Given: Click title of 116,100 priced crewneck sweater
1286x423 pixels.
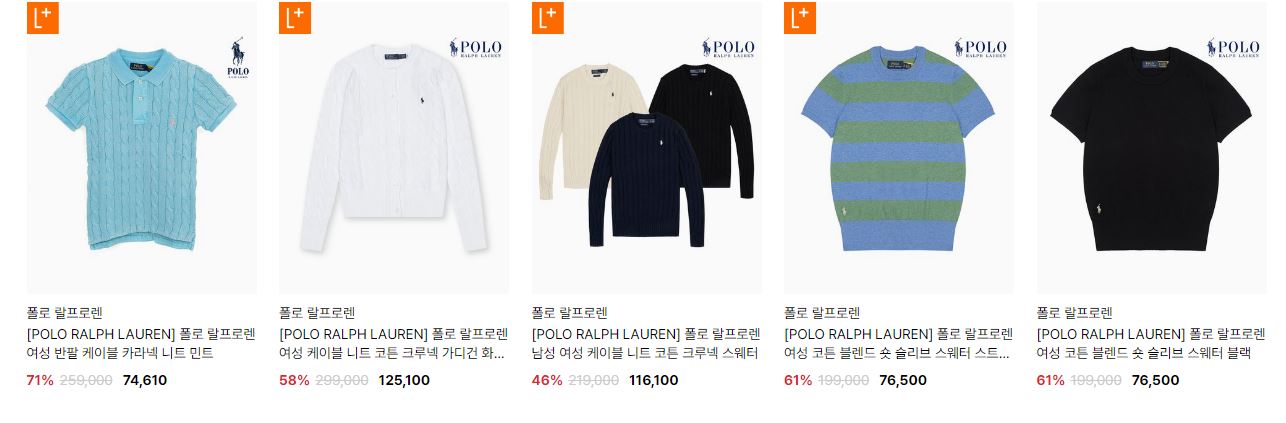Looking at the screenshot, I should (x=646, y=343).
